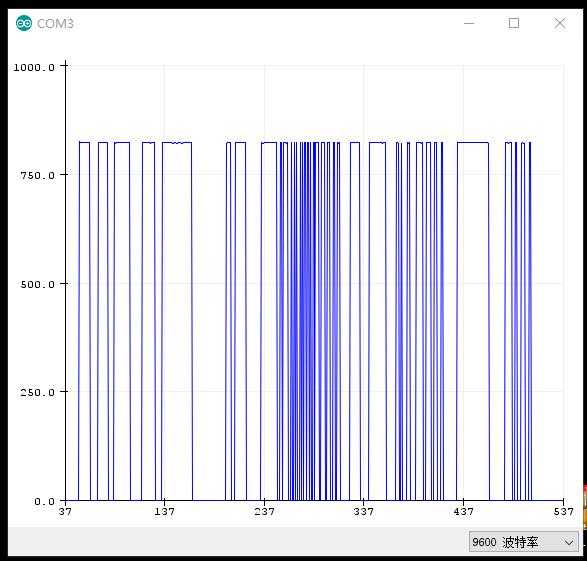Click the 337 x-axis label

point(364,512)
